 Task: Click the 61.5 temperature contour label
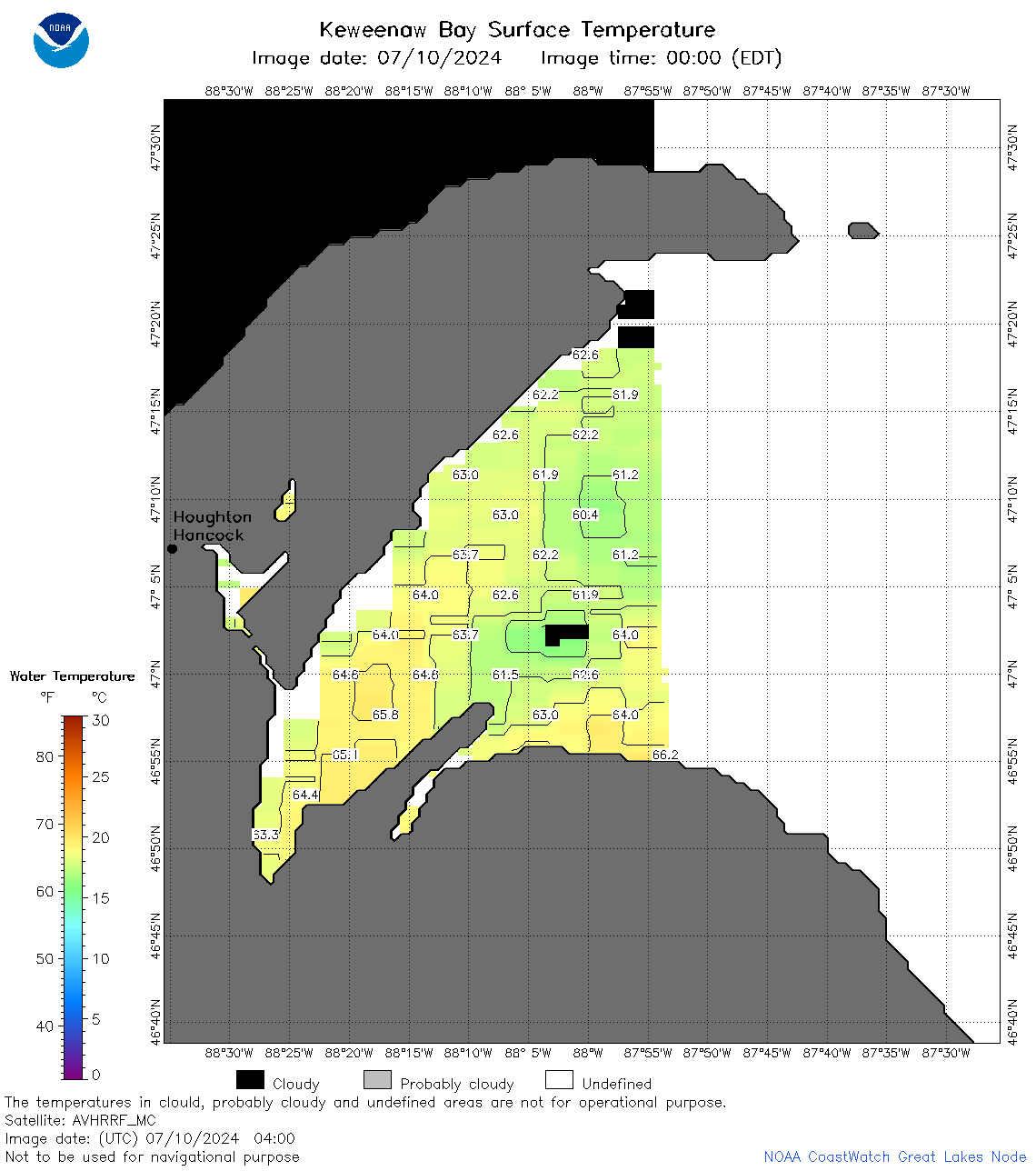point(505,675)
